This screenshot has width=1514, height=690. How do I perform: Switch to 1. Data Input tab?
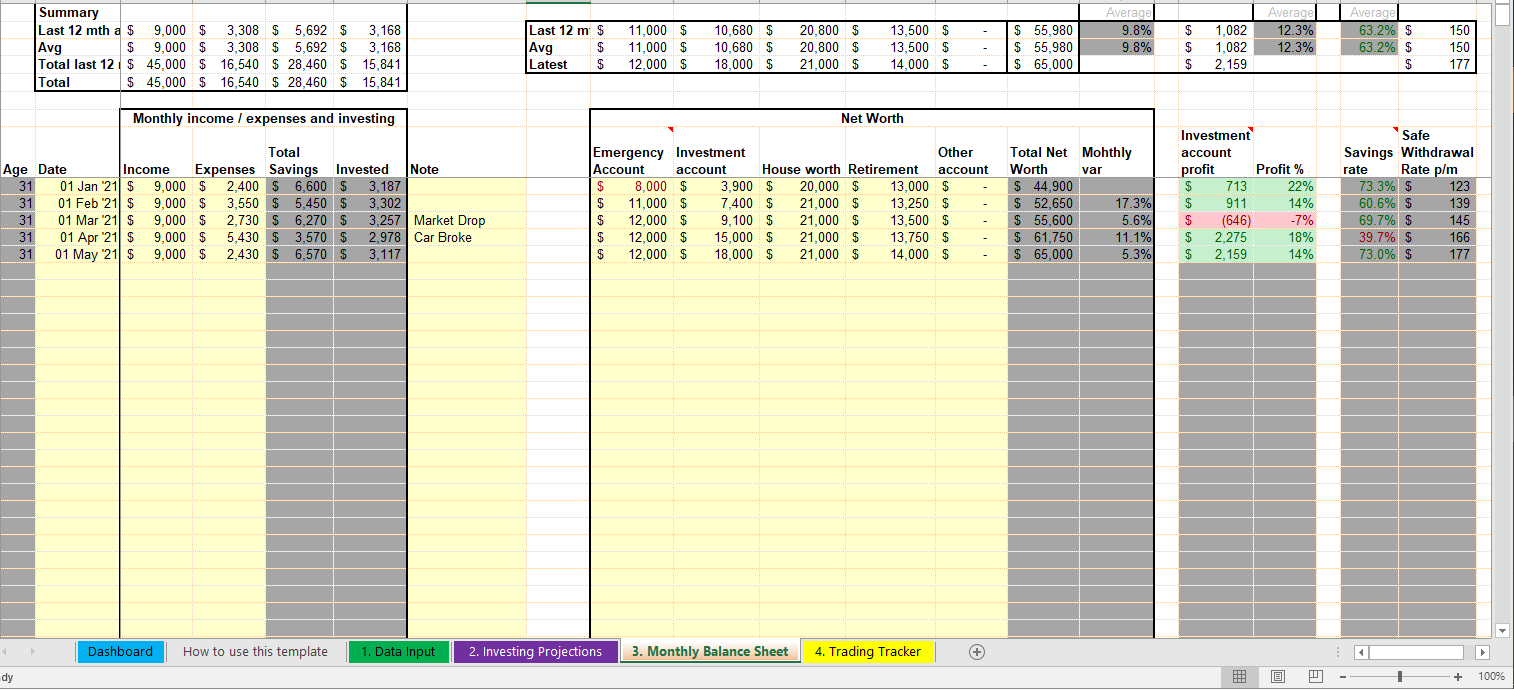click(x=398, y=652)
